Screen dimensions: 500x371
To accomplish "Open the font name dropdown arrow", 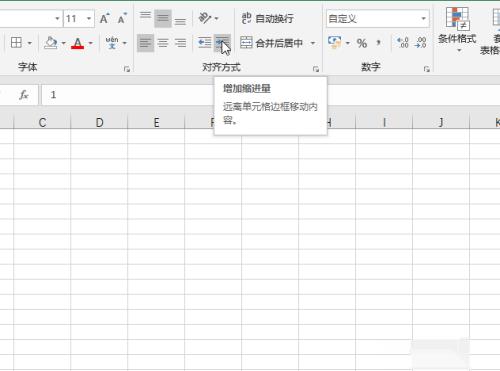I will pos(57,18).
